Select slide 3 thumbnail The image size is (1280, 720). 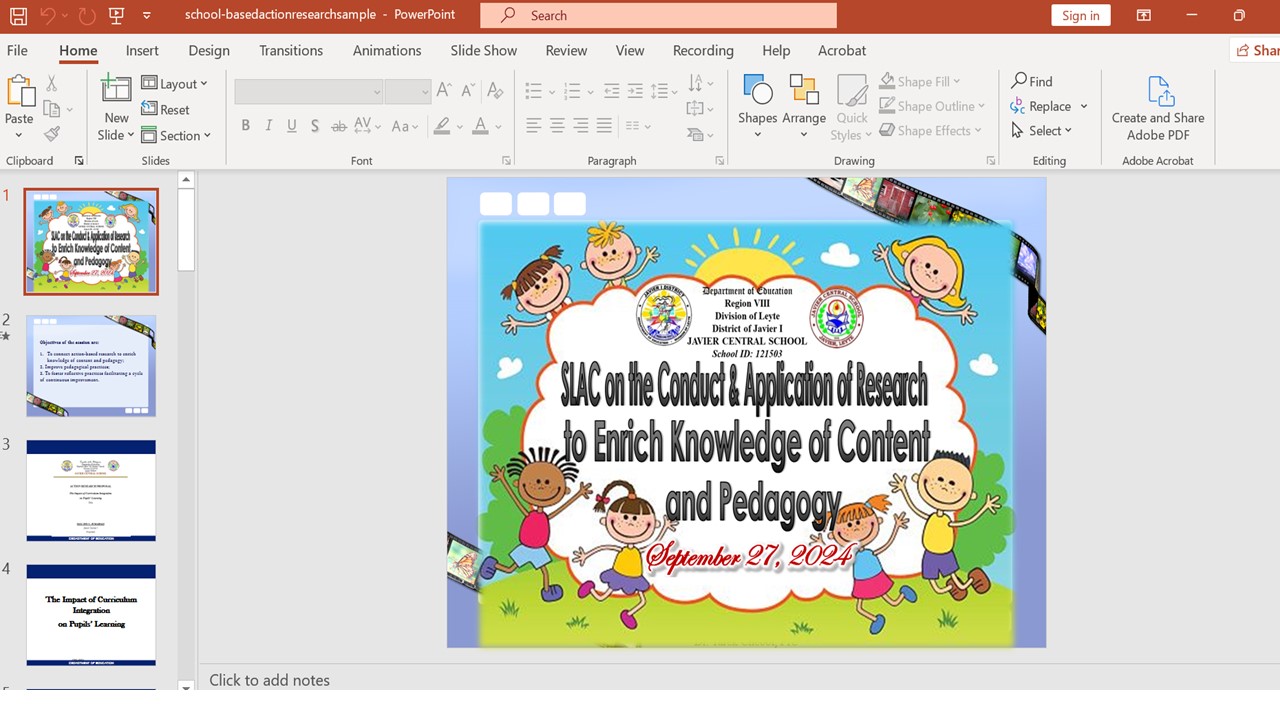pyautogui.click(x=91, y=490)
